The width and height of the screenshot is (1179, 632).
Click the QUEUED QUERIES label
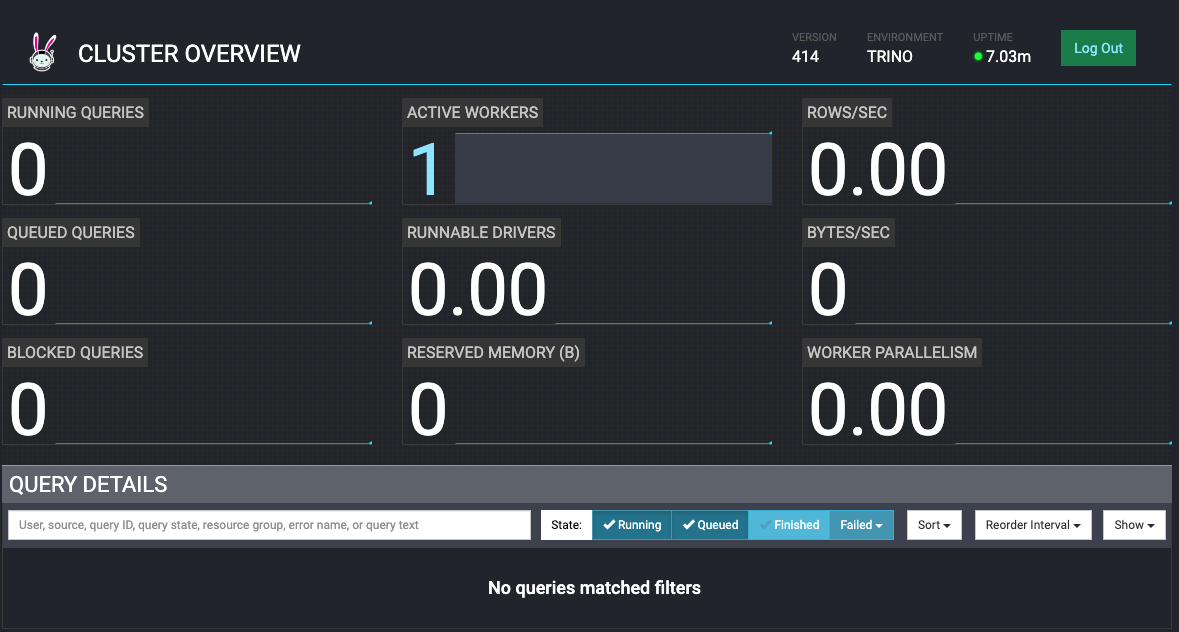point(71,232)
